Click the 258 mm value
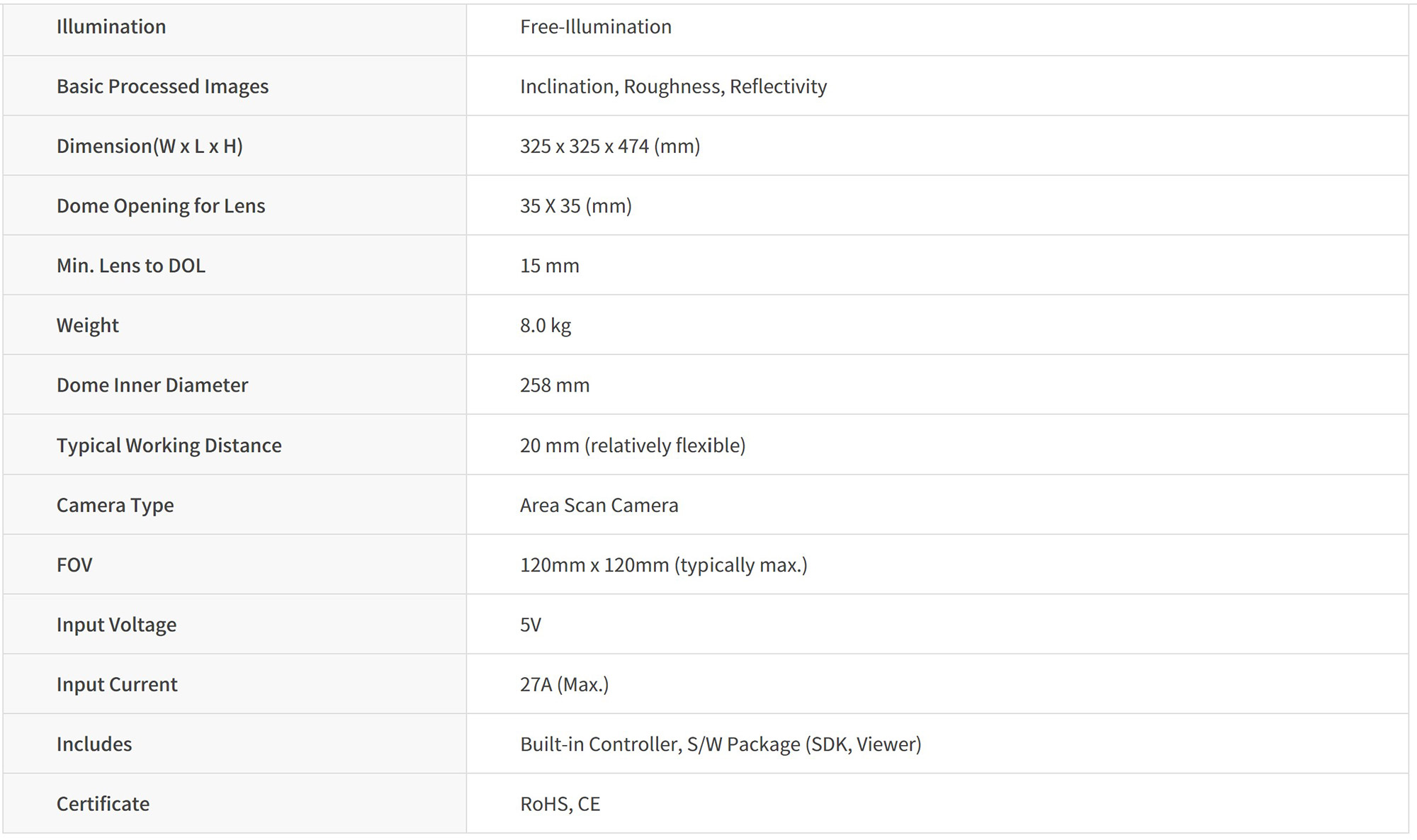The image size is (1417, 840). 554,385
